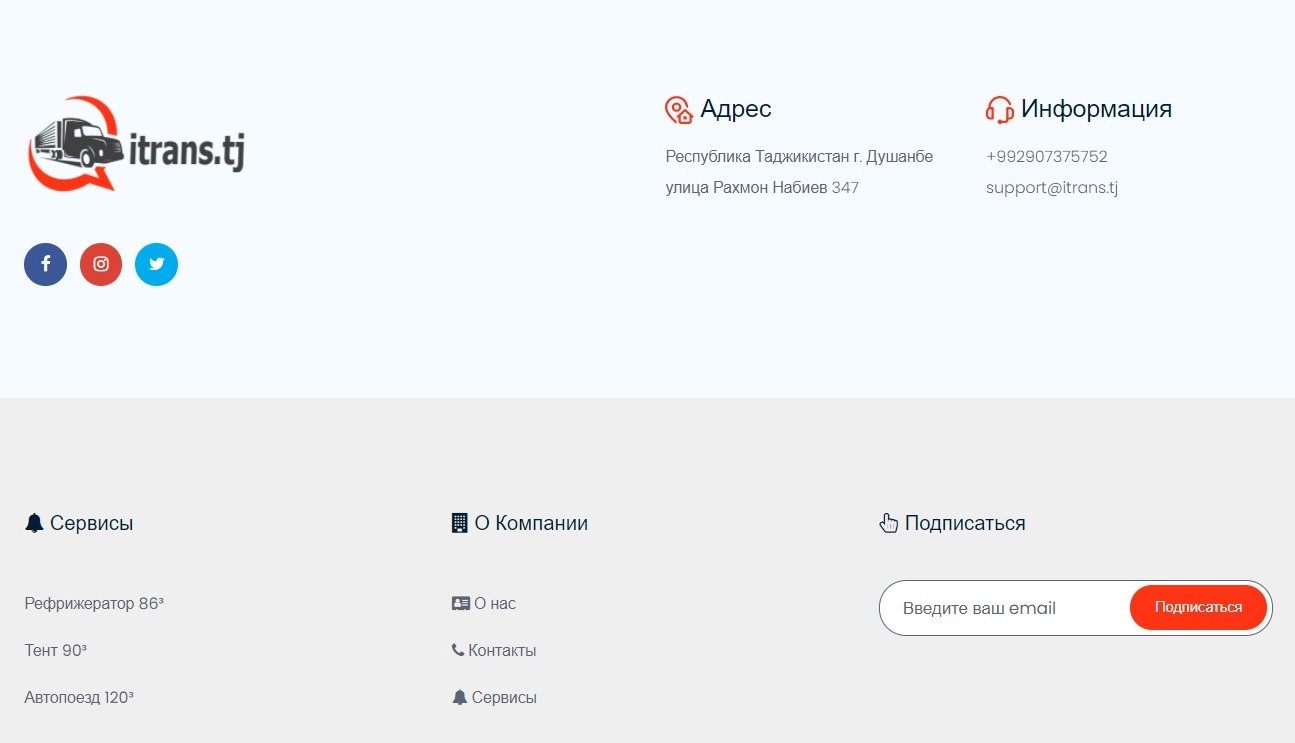
Task: Click the phone icon beside Контакты
Action: 458,650
